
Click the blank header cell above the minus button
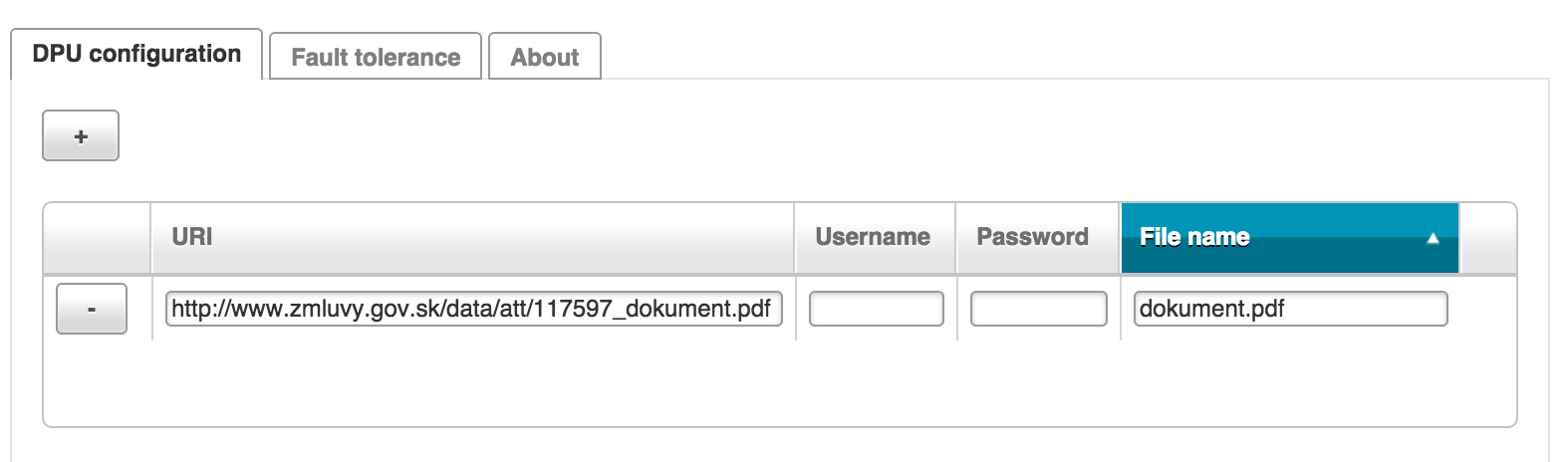(x=98, y=237)
